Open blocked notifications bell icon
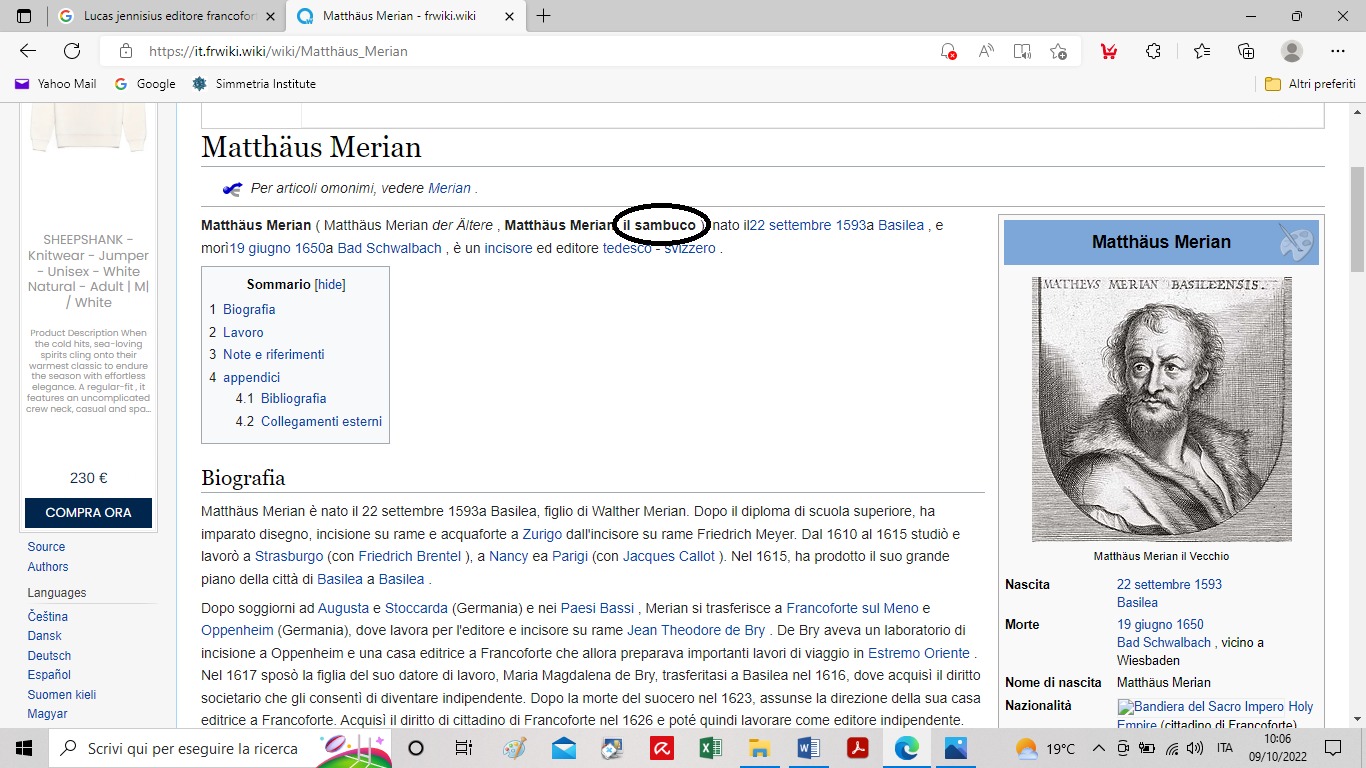Image resolution: width=1366 pixels, height=768 pixels. pos(948,51)
